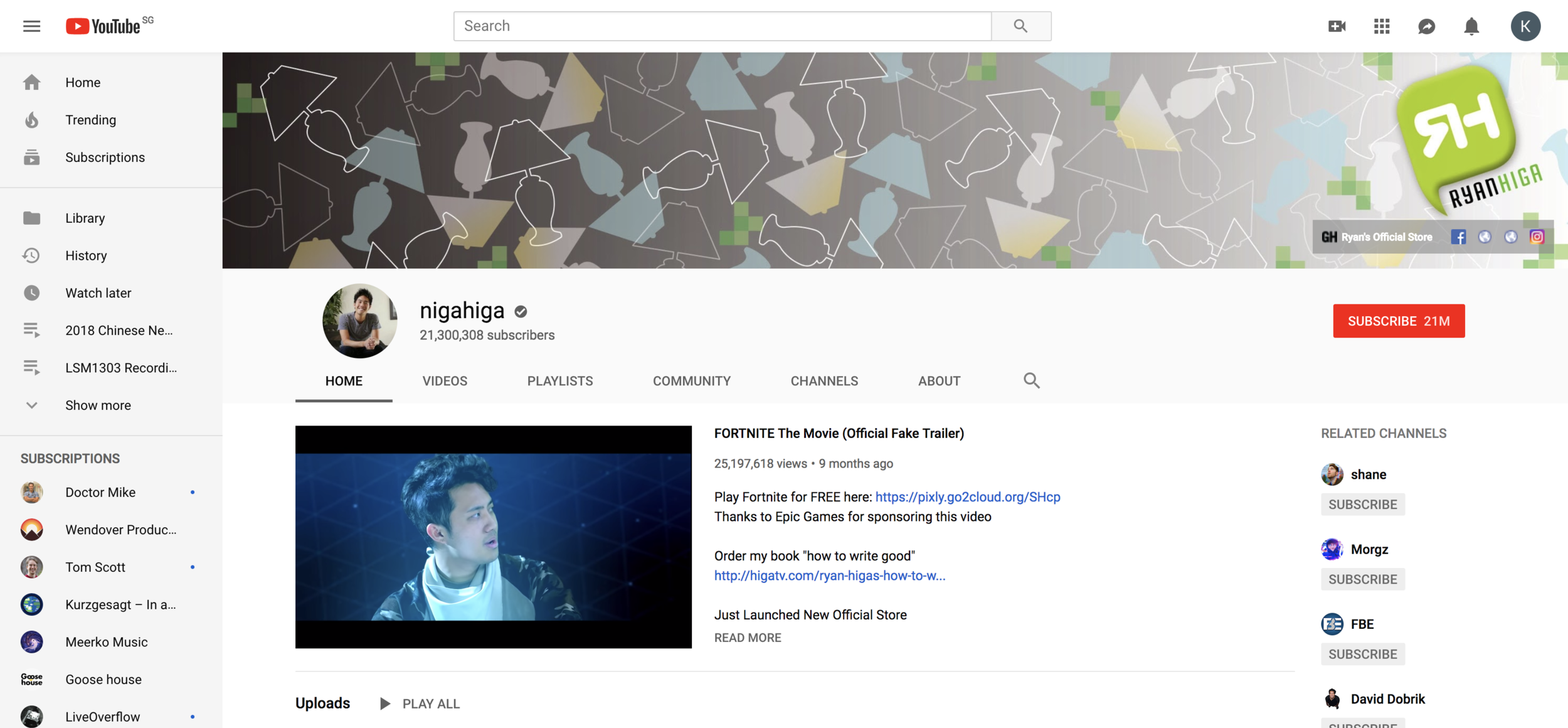Open the notifications bell
Screen dimensions: 1568x728
[1471, 26]
